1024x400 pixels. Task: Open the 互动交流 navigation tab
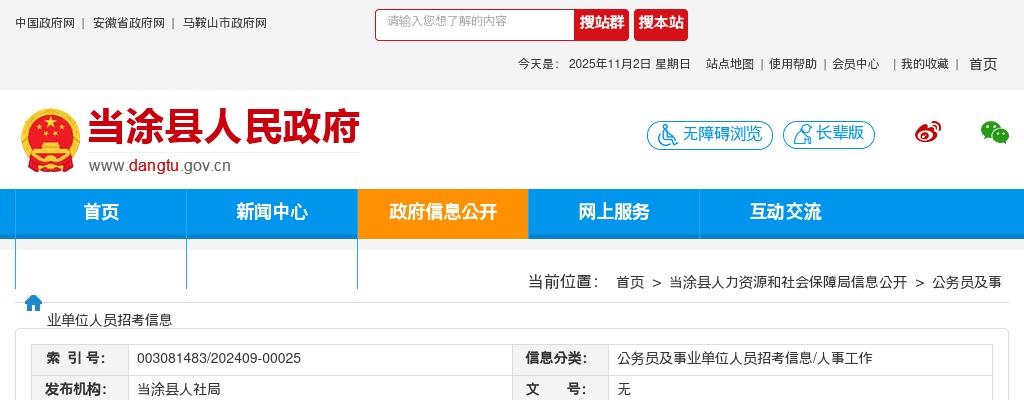(x=785, y=213)
